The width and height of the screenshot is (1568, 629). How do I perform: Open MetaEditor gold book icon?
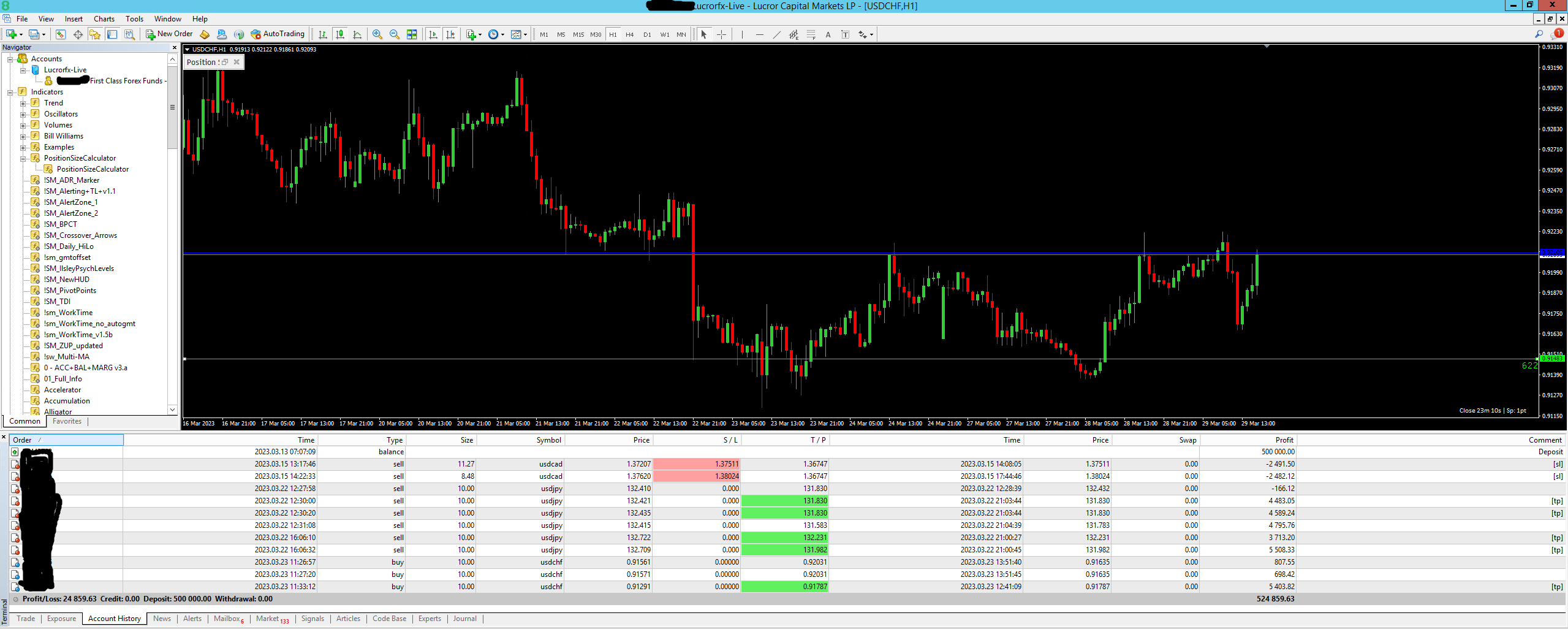[x=205, y=34]
